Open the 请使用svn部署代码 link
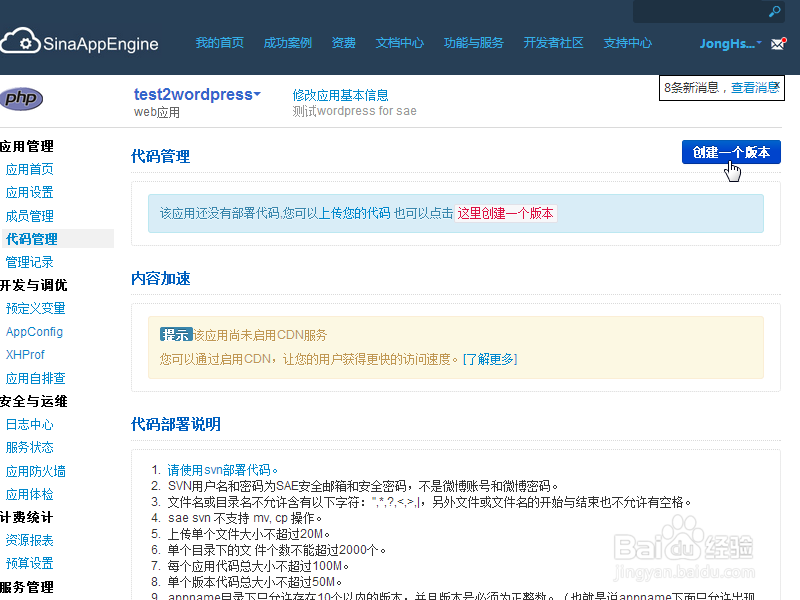The width and height of the screenshot is (800, 600). coord(222,470)
